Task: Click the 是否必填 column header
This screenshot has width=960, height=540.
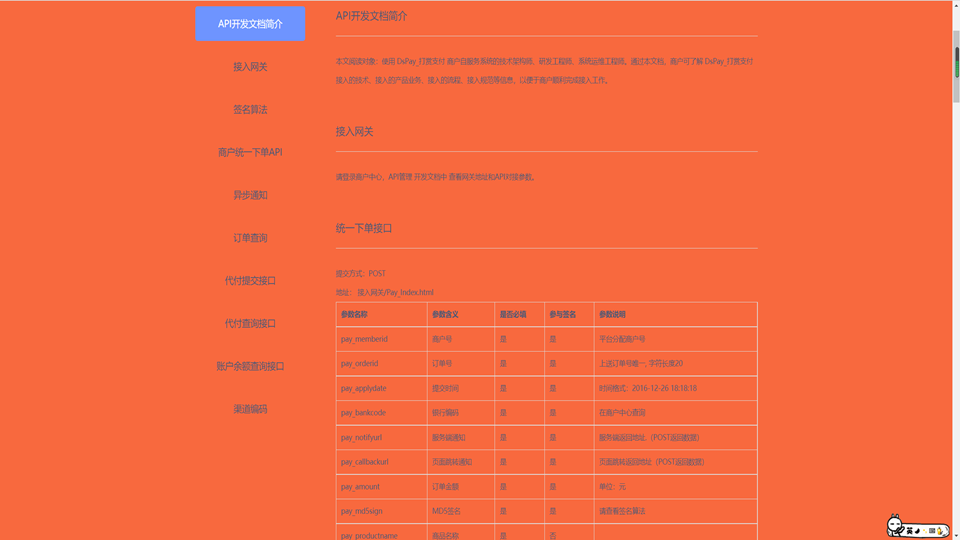Action: [x=519, y=314]
